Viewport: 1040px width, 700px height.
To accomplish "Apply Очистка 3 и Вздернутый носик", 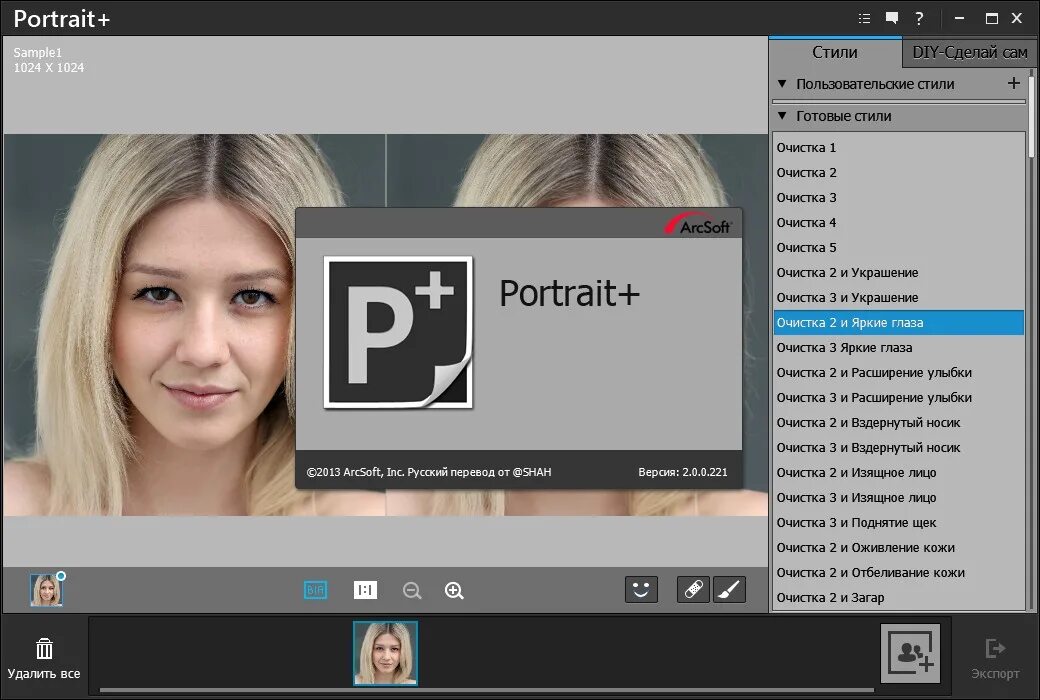I will (899, 447).
